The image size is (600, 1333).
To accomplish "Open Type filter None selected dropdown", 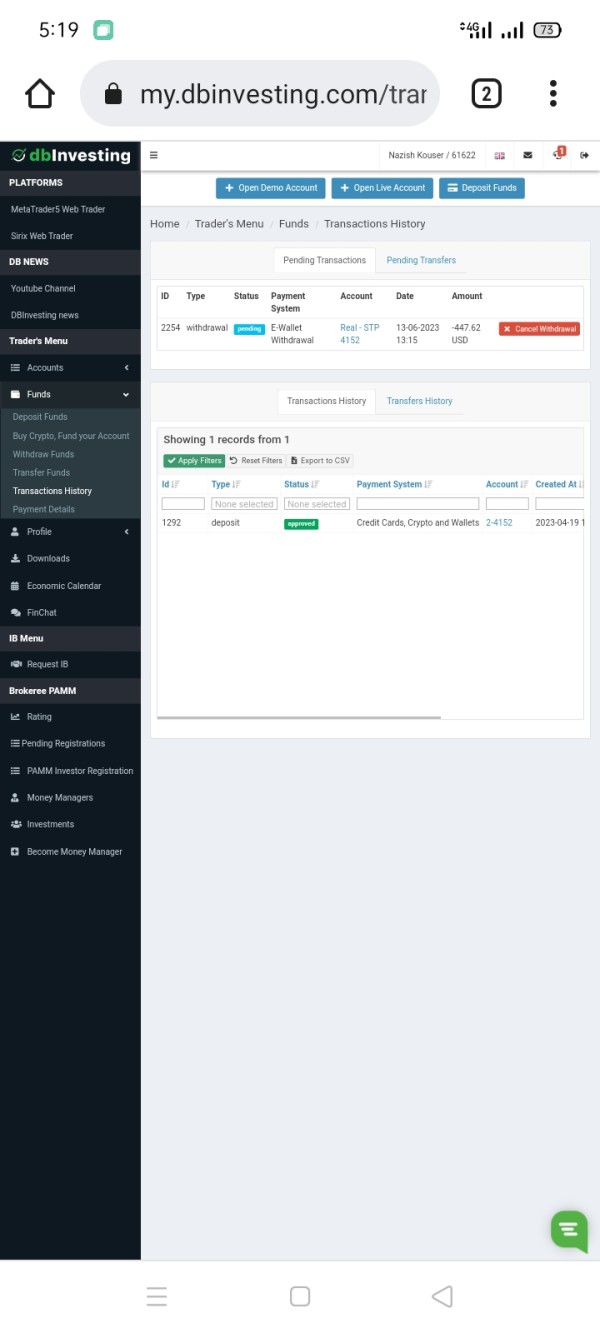I will coord(244,504).
